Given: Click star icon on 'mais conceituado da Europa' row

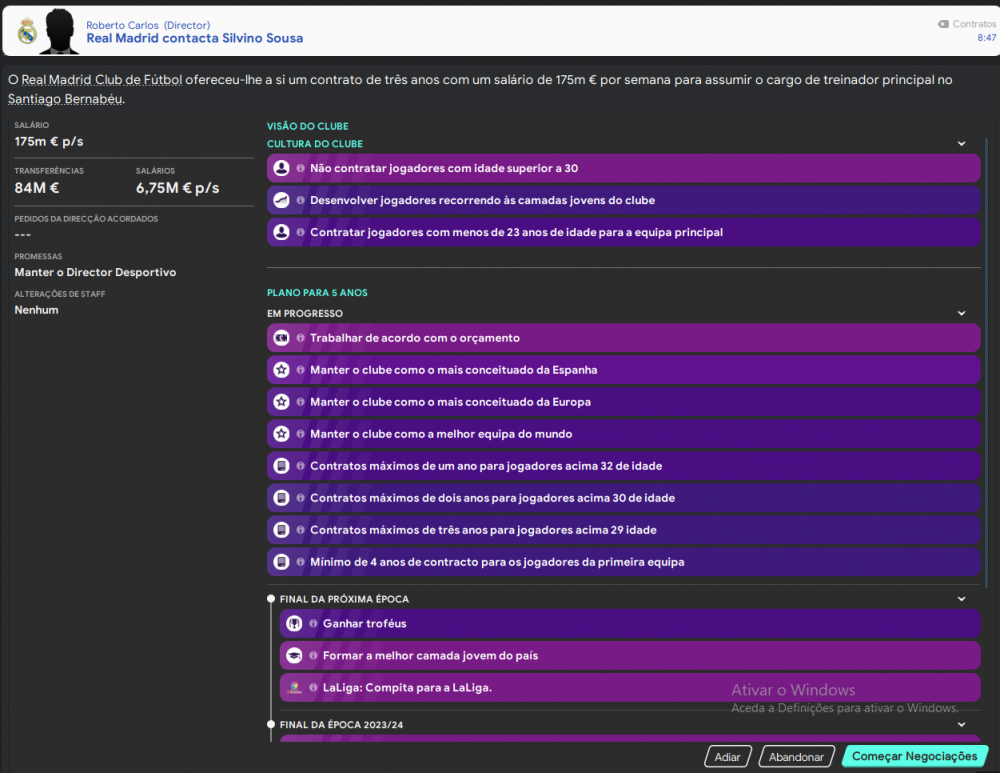Looking at the screenshot, I should pos(281,402).
